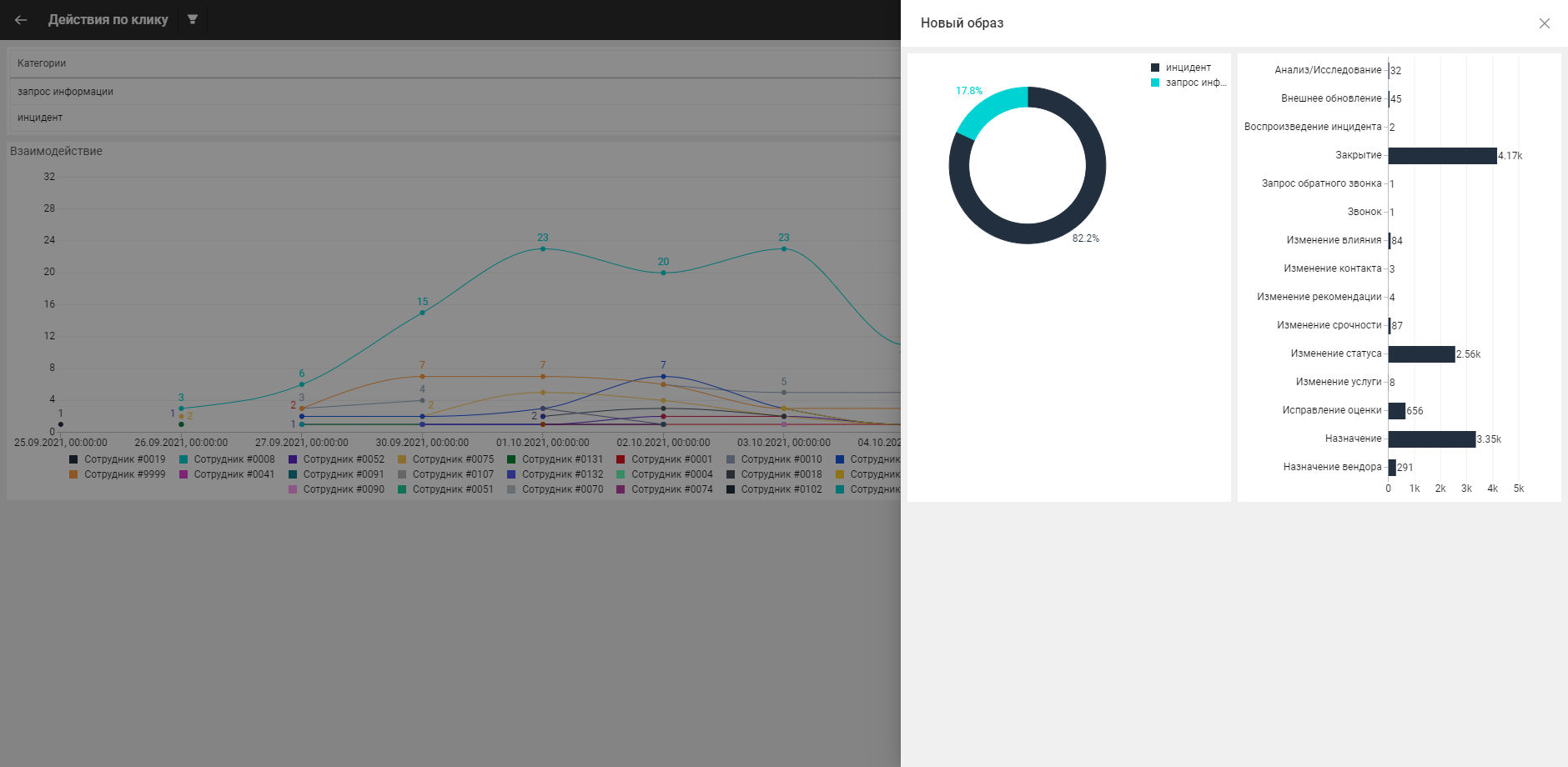Click the Назначение вендора bar showing 291

[x=1392, y=468]
